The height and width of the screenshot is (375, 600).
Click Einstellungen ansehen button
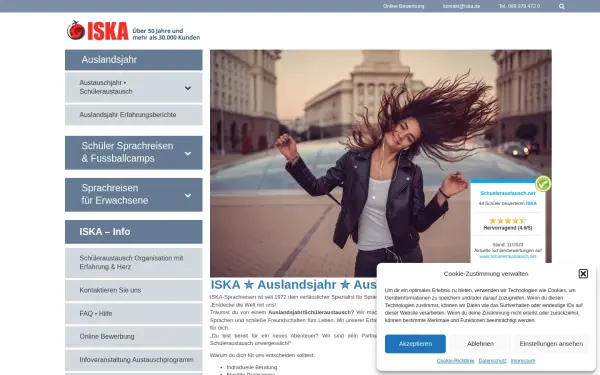551,344
